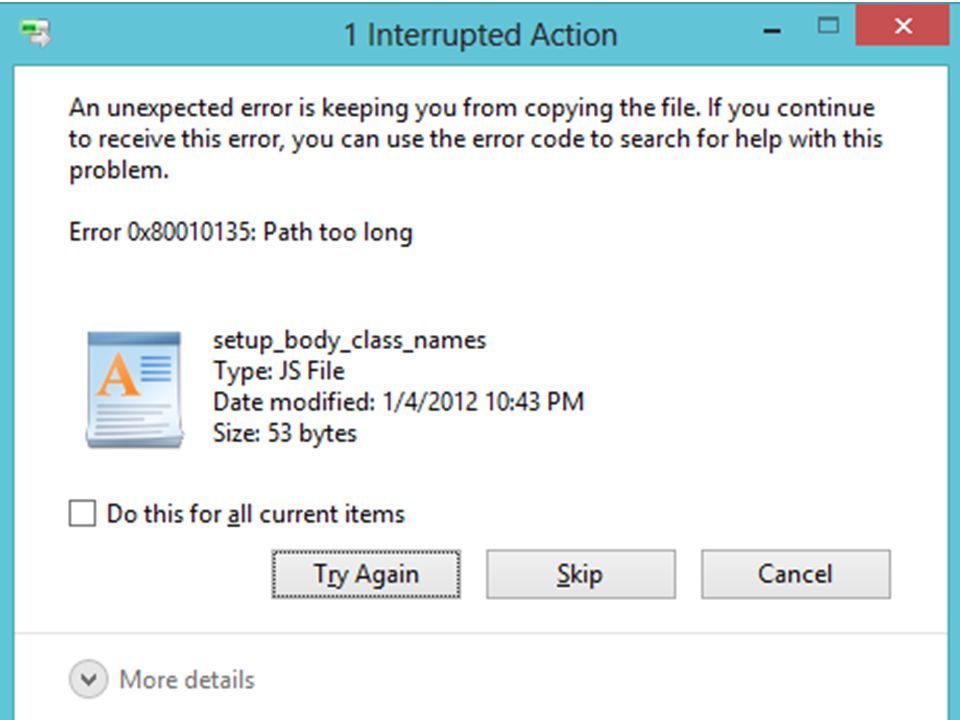Expand details with the circular chevron icon
The image size is (960, 720).
pyautogui.click(x=88, y=679)
